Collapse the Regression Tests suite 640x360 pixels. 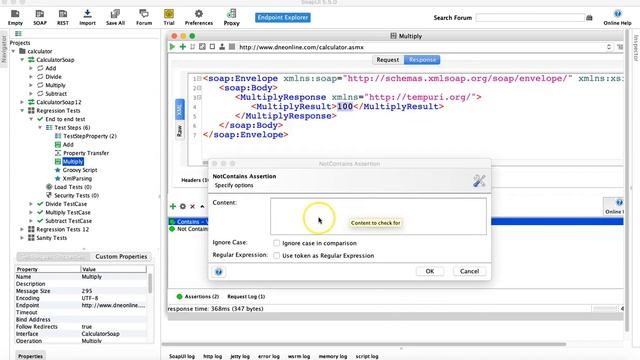click(22, 111)
